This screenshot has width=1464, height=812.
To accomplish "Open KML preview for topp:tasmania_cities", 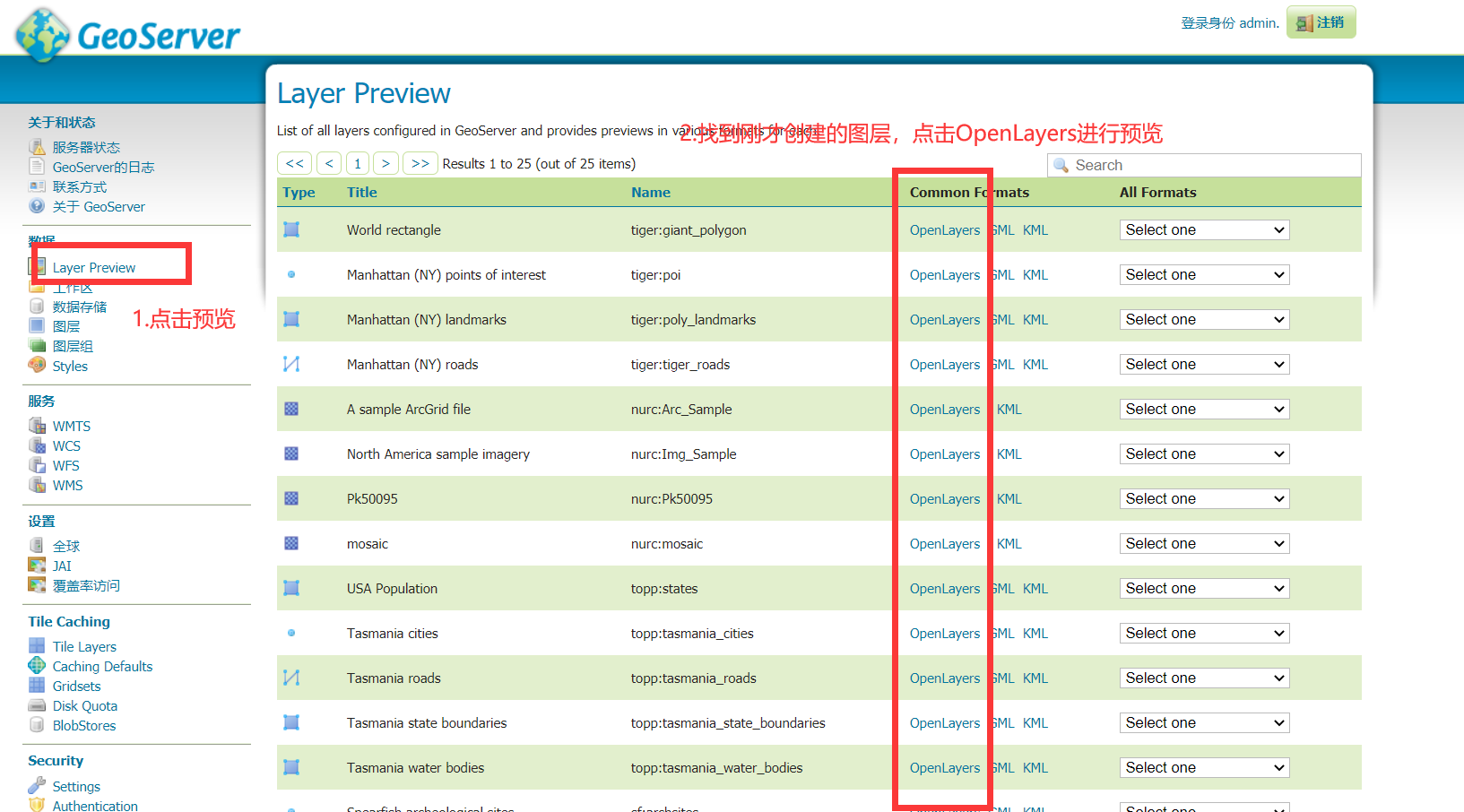I will point(1035,633).
